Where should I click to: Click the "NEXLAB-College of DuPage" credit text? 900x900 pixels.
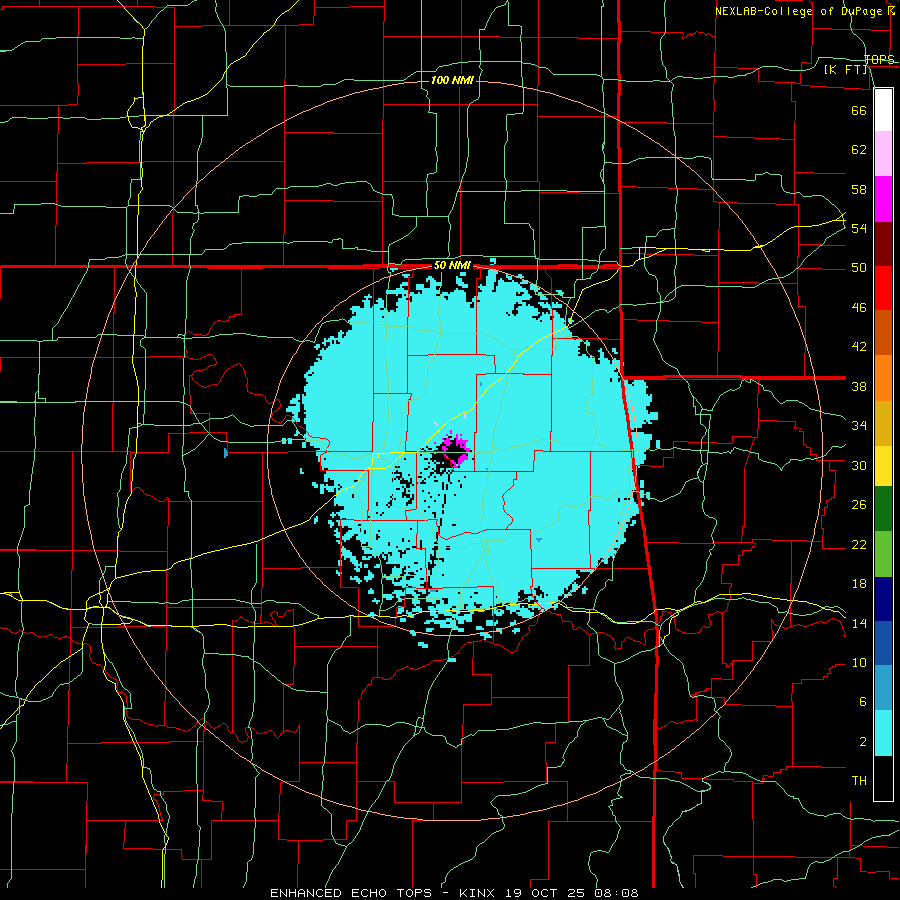click(801, 11)
